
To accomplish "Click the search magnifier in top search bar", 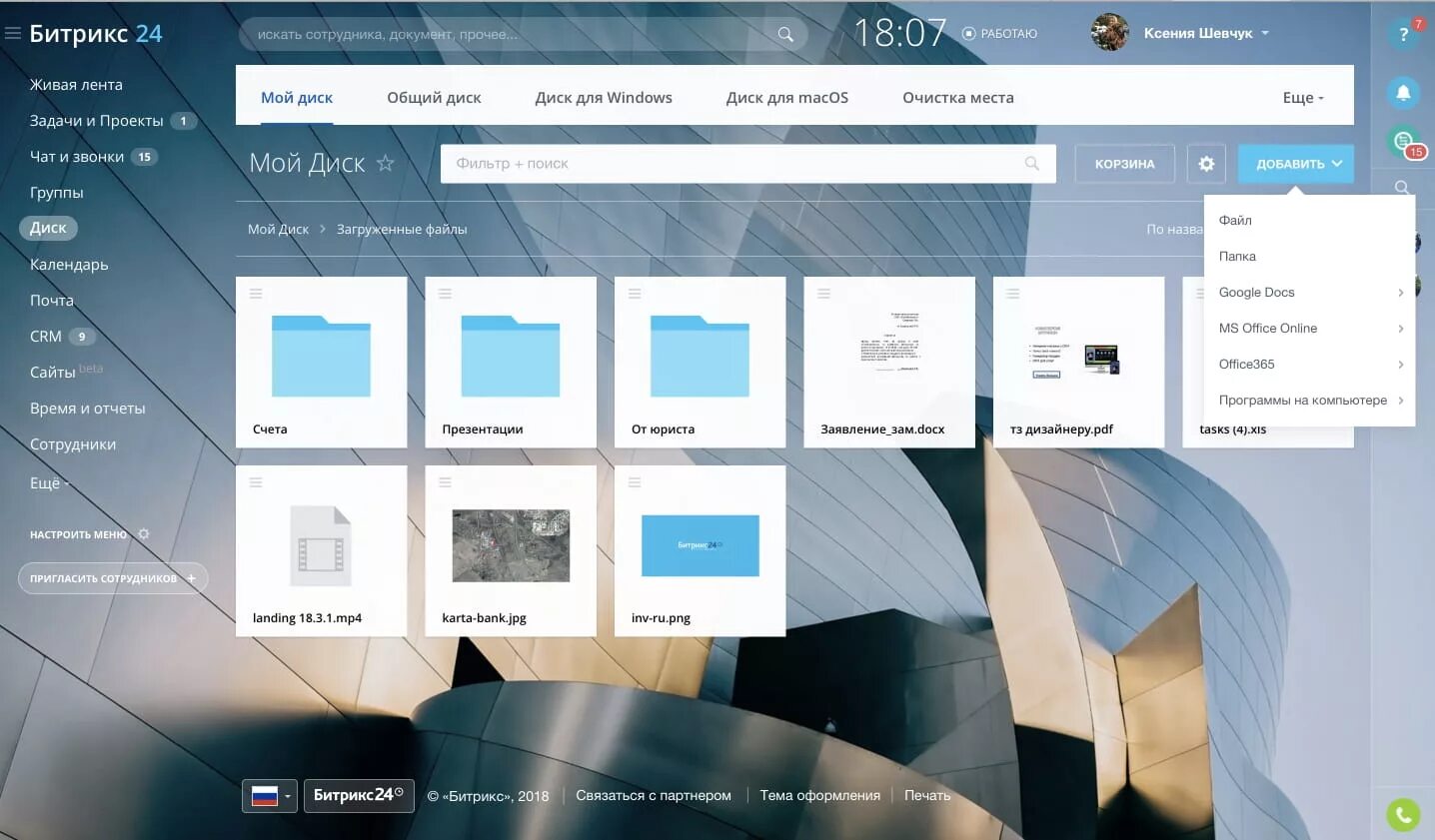I will click(x=785, y=34).
